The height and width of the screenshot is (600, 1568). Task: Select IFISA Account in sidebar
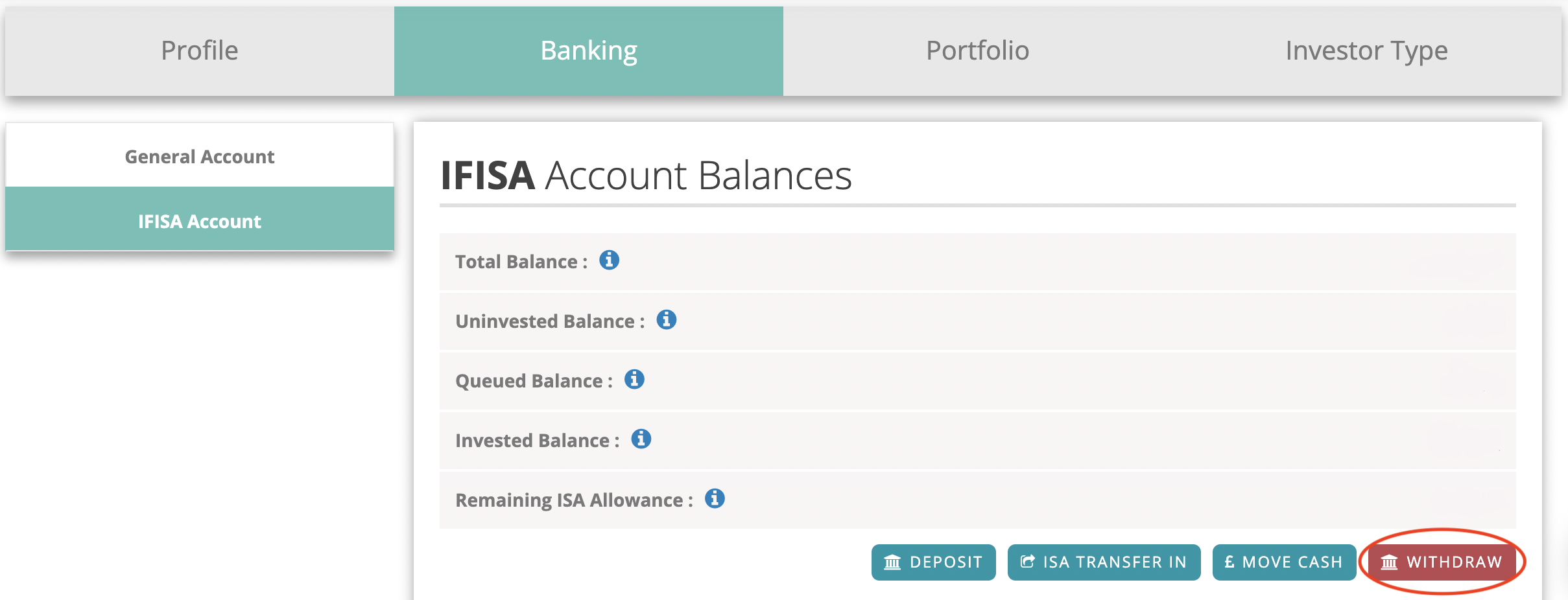click(200, 221)
